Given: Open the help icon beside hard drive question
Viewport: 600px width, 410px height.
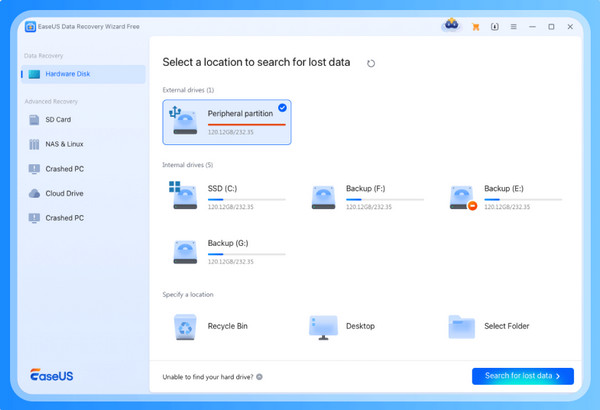Looking at the screenshot, I should coord(259,377).
